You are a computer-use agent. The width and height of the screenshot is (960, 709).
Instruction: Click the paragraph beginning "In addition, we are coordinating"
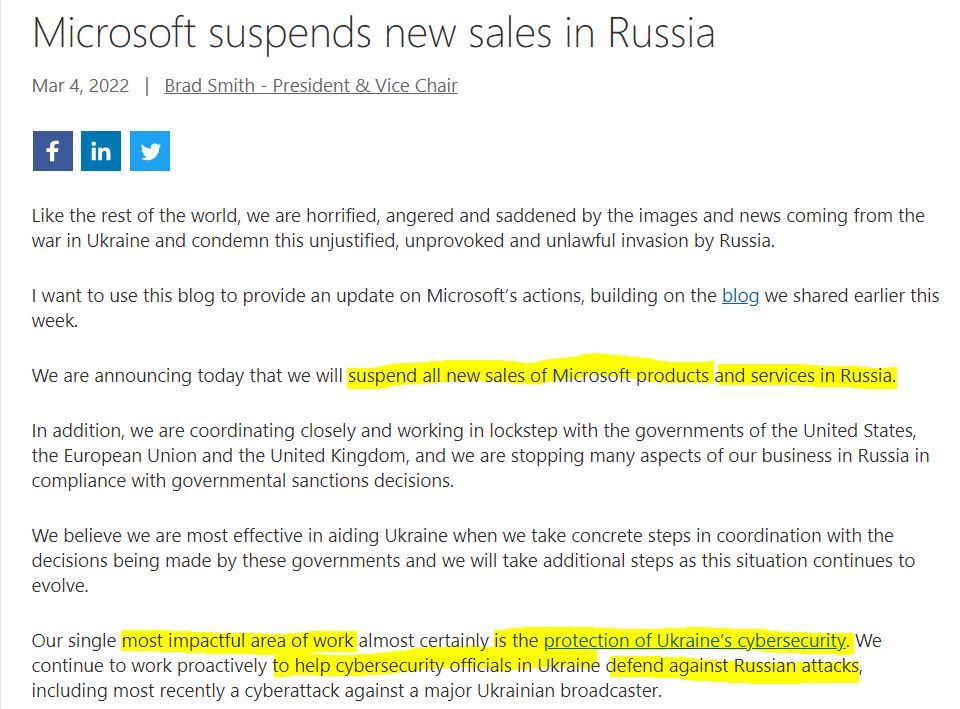coord(480,456)
